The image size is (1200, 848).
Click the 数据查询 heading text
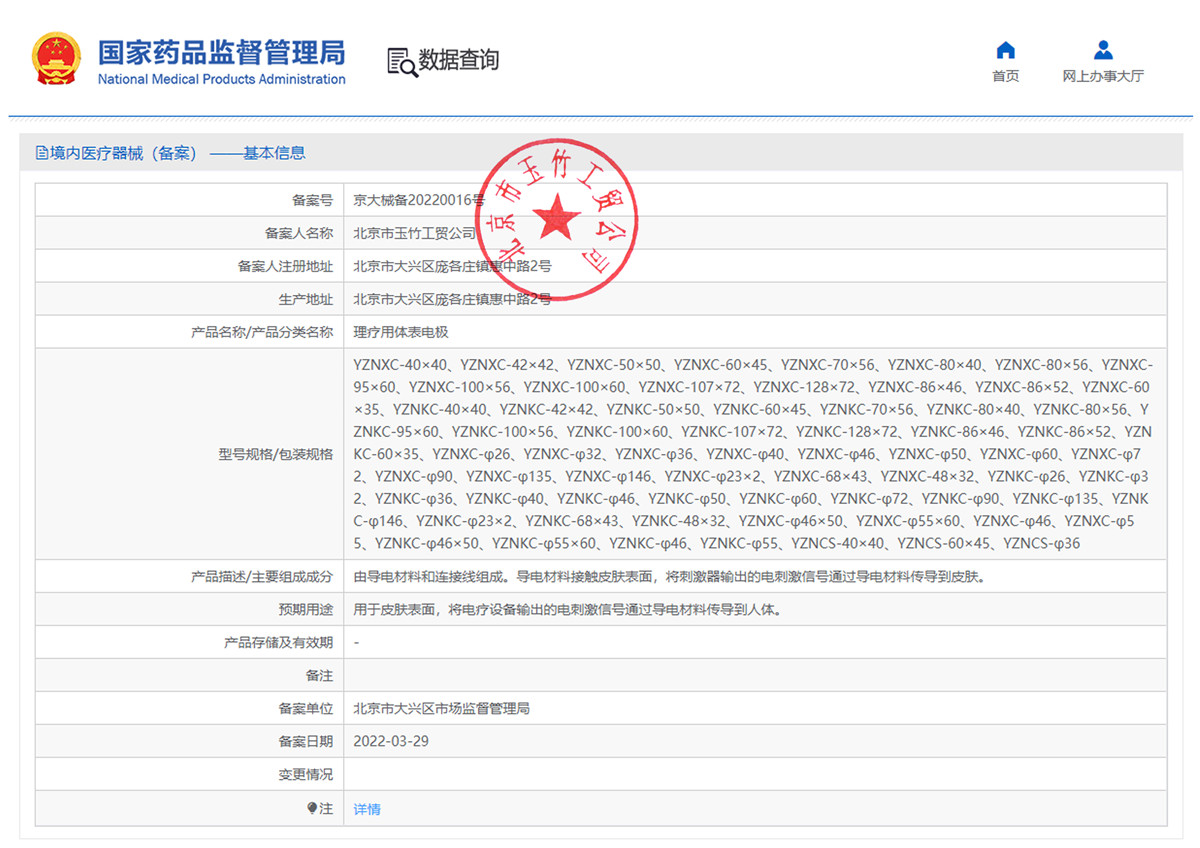pyautogui.click(x=458, y=60)
